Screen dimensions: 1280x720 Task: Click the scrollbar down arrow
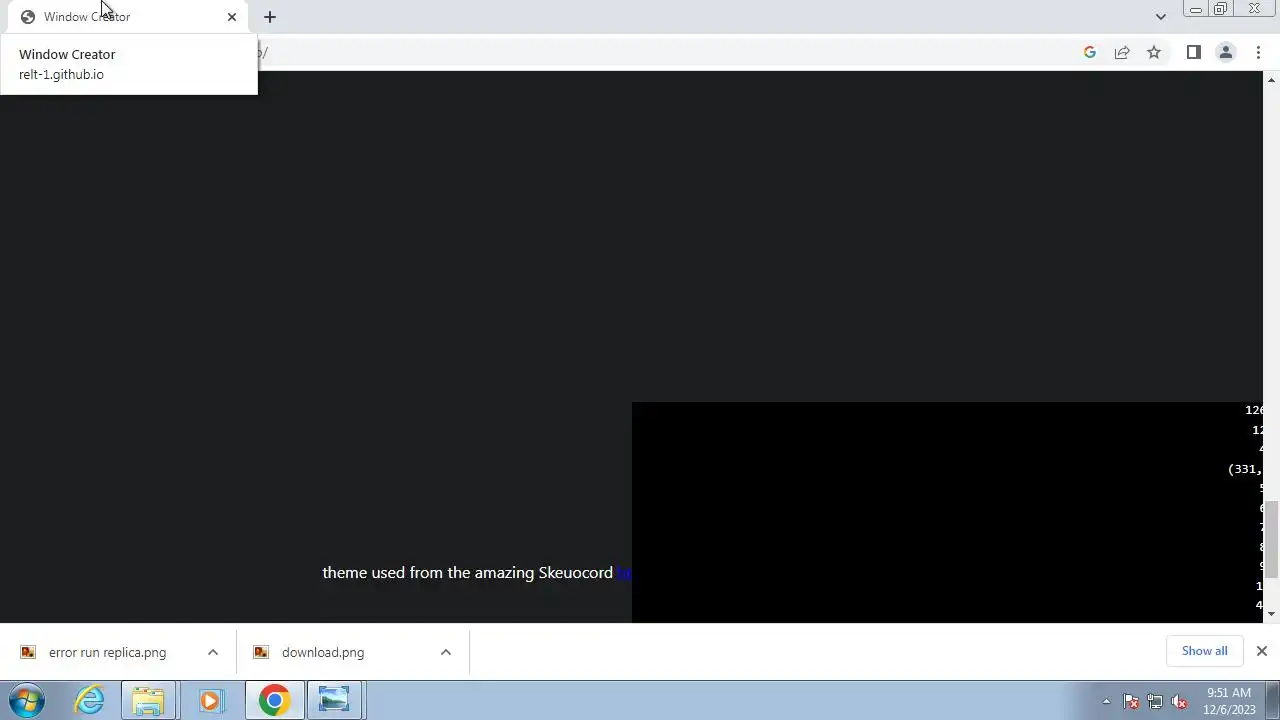click(1272, 614)
